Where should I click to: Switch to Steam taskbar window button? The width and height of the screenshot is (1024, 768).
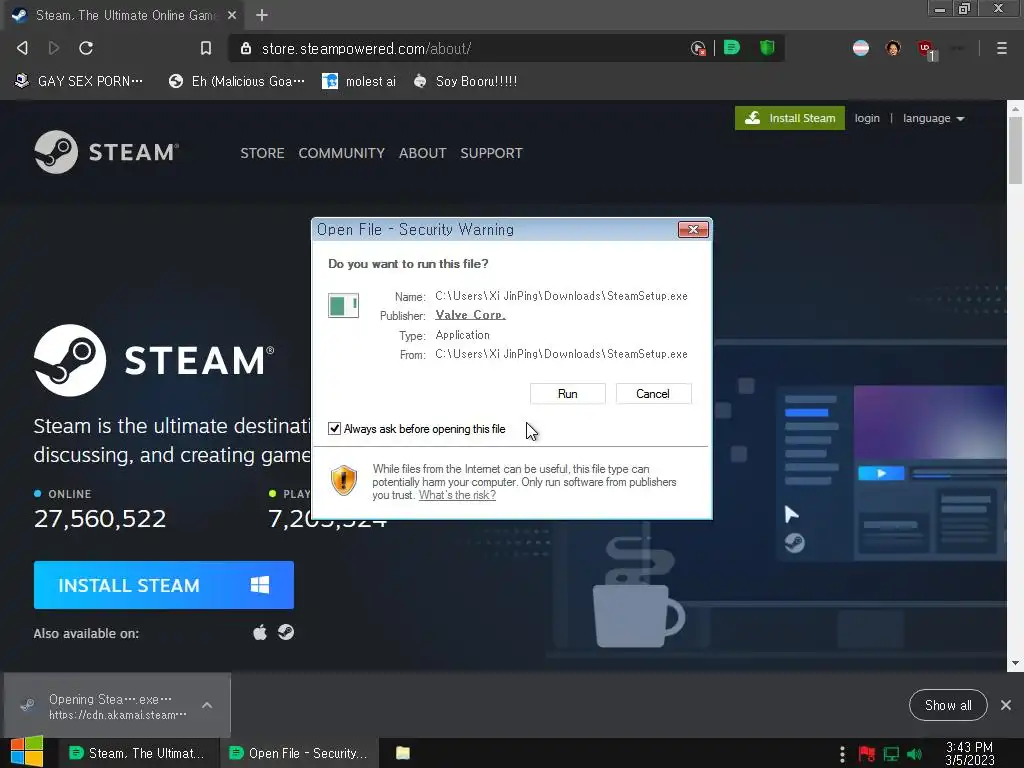(x=137, y=753)
